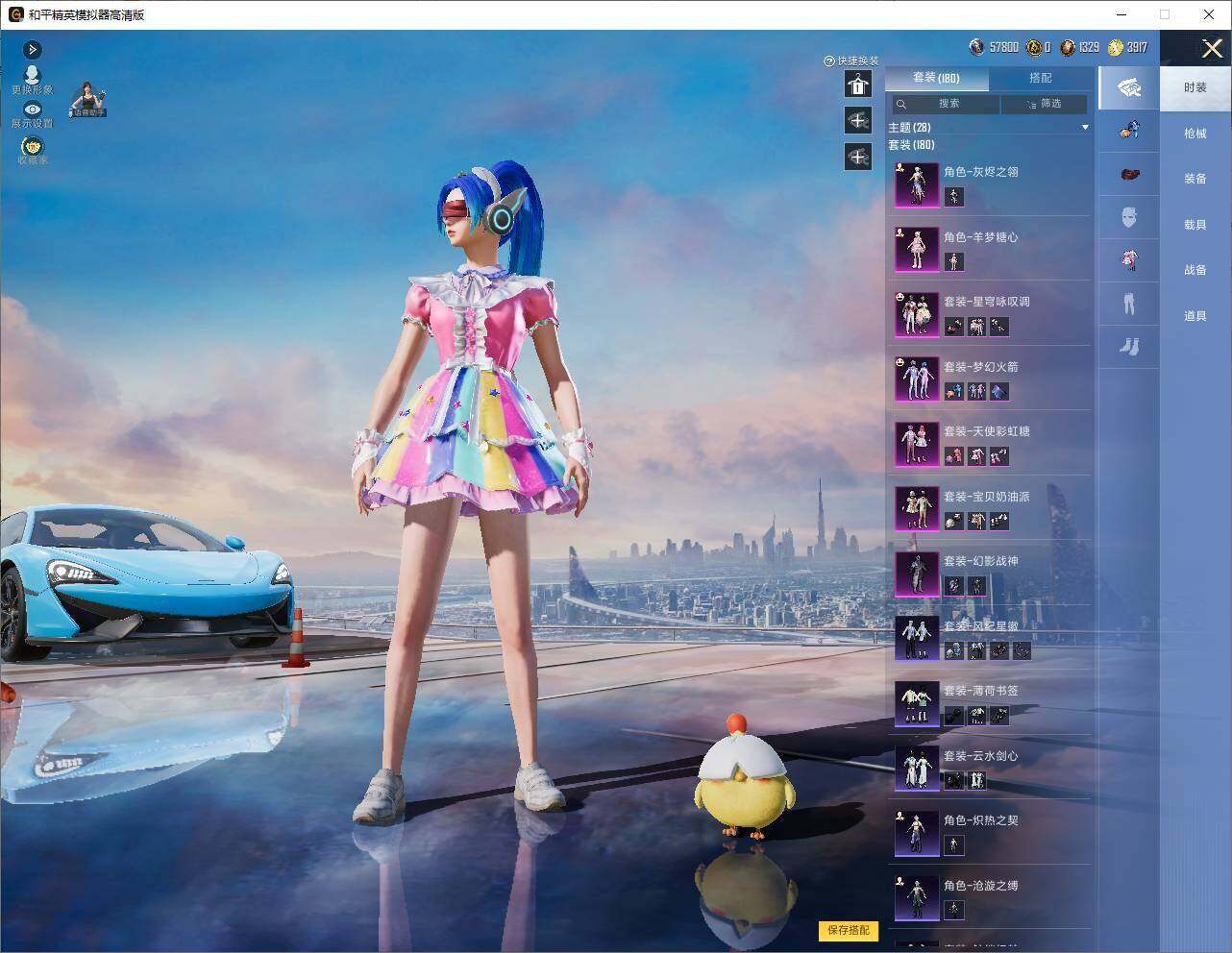Select the pants category icon
Screen dimensions: 1232x953
(1129, 303)
